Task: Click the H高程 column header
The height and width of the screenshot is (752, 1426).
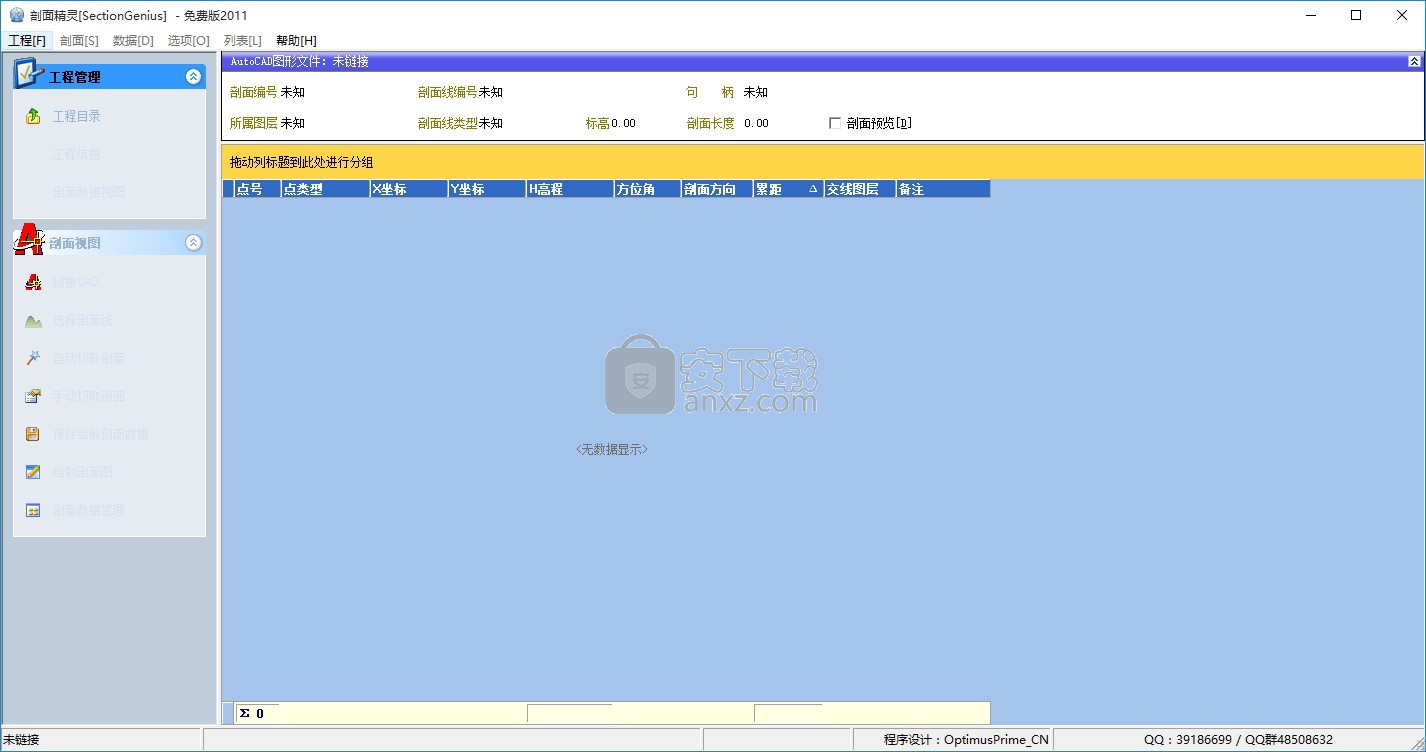Action: point(570,189)
